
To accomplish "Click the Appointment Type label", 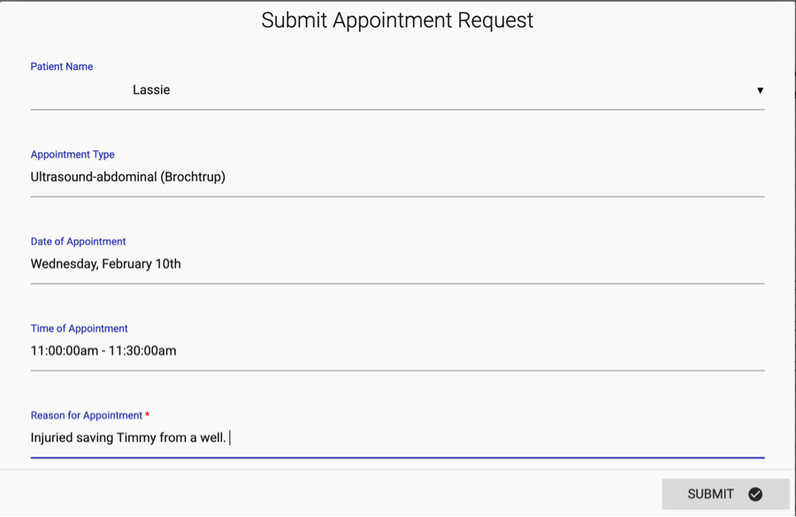I will click(x=73, y=155).
